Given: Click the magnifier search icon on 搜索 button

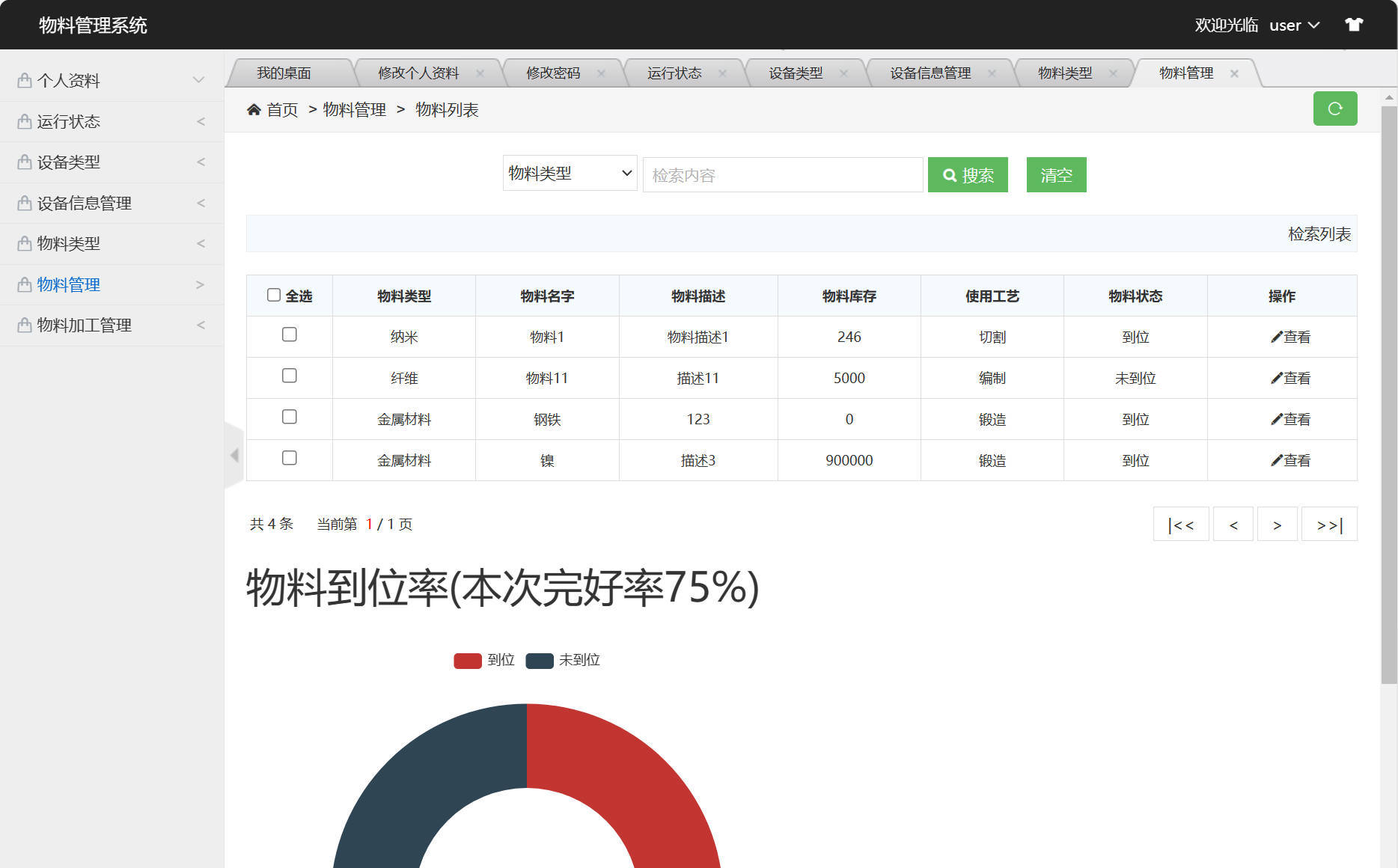Looking at the screenshot, I should 950,174.
